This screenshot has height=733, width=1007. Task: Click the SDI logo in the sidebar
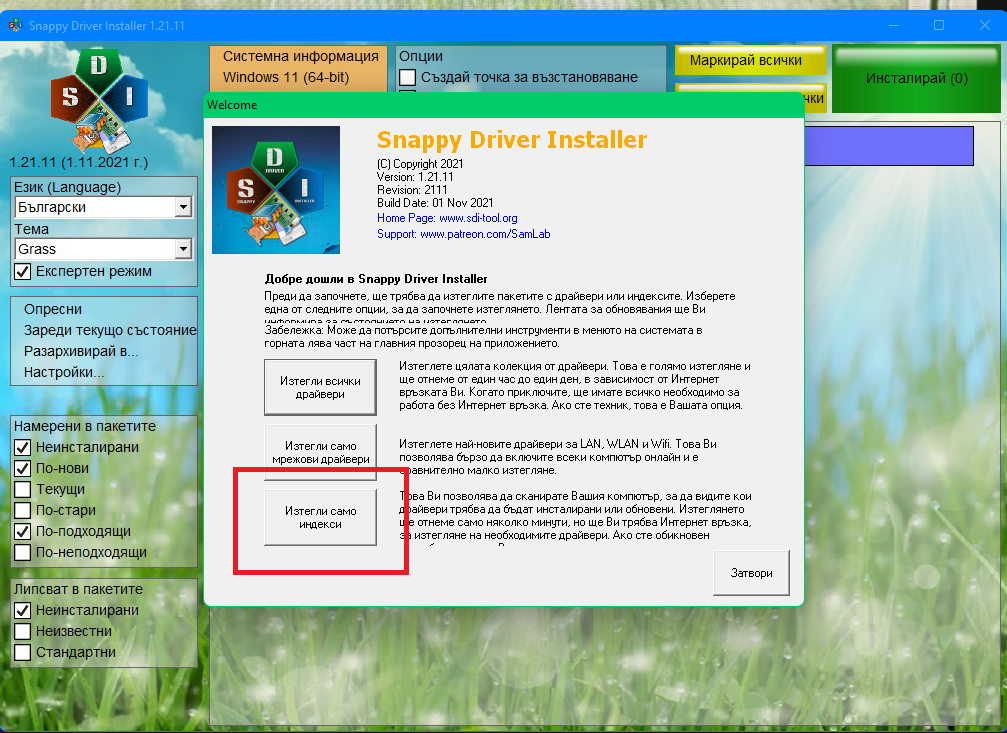point(100,100)
